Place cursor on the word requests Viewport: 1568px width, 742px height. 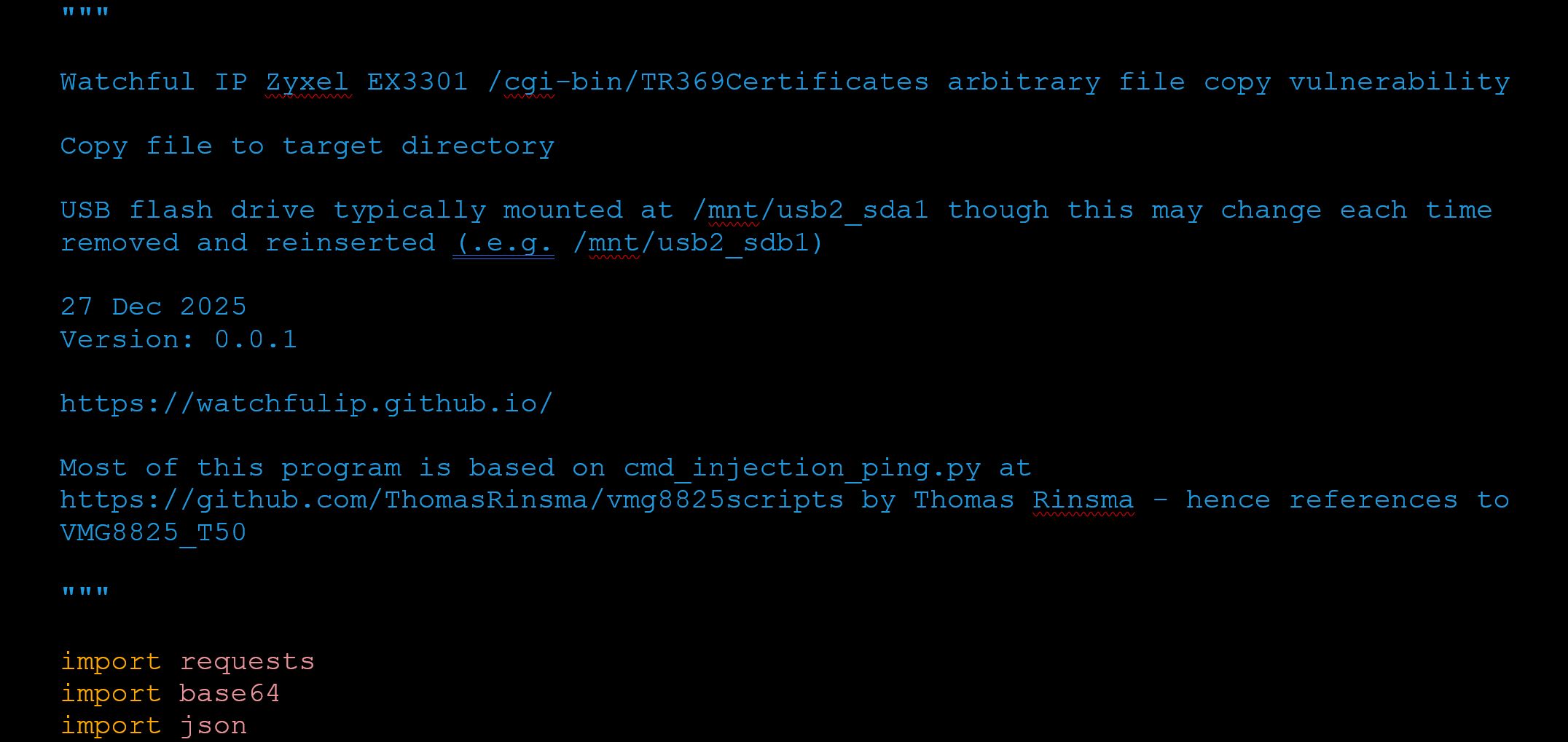pyautogui.click(x=246, y=661)
